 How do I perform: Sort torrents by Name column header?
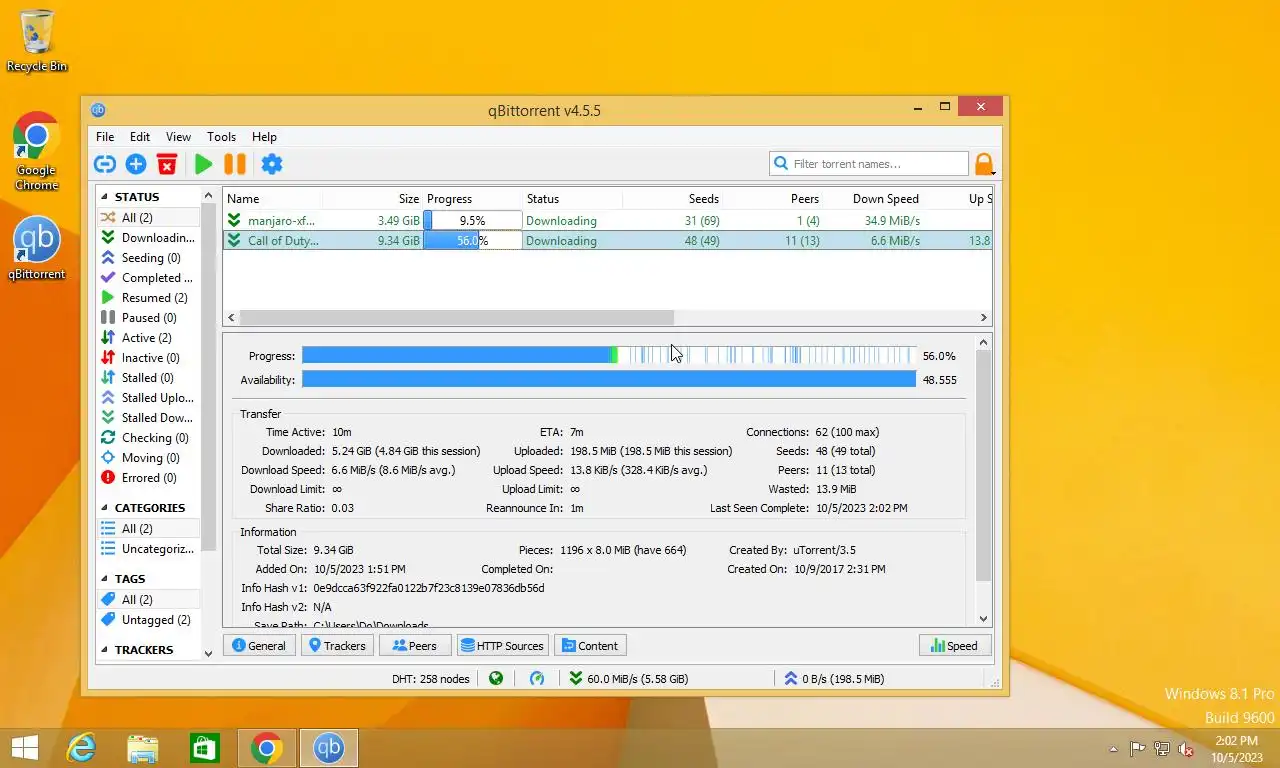tap(272, 198)
